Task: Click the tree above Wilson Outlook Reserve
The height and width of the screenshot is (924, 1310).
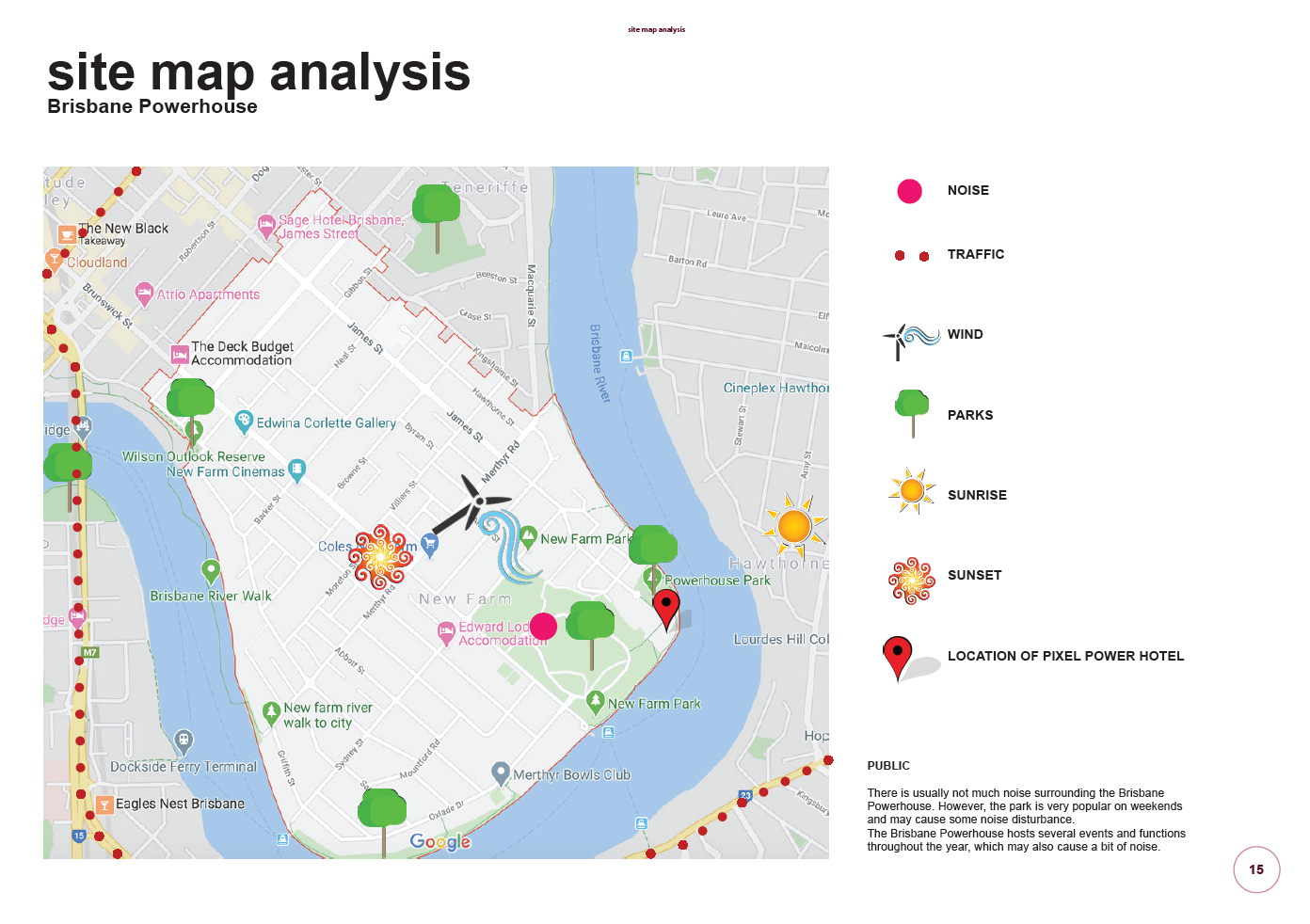Action: click(191, 412)
